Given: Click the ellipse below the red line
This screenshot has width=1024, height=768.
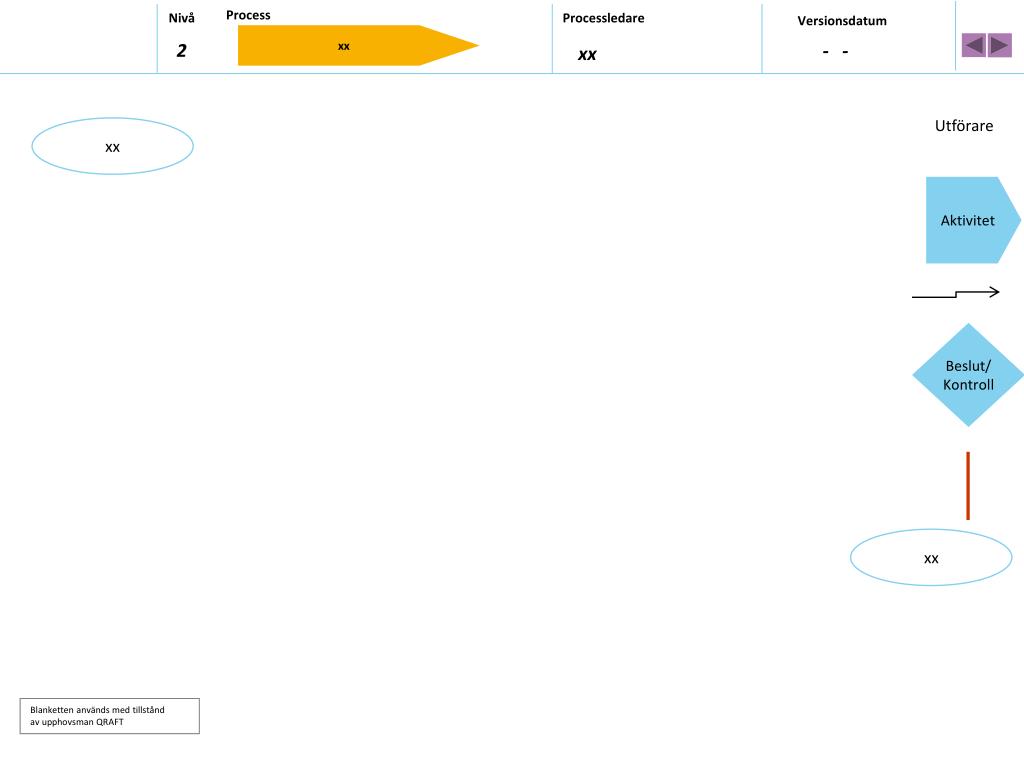Looking at the screenshot, I should click(931, 557).
